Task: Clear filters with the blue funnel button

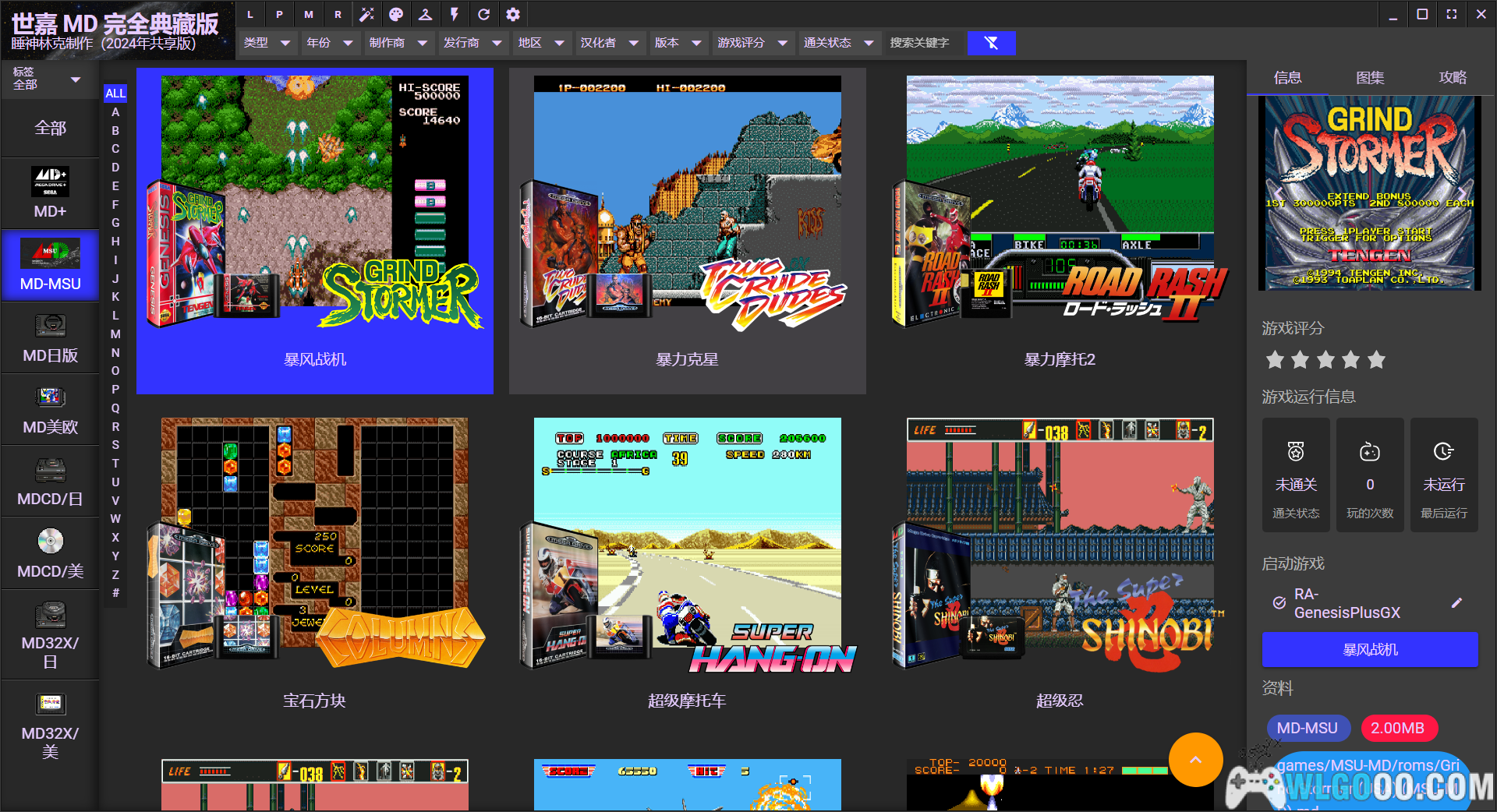Action: pos(991,43)
